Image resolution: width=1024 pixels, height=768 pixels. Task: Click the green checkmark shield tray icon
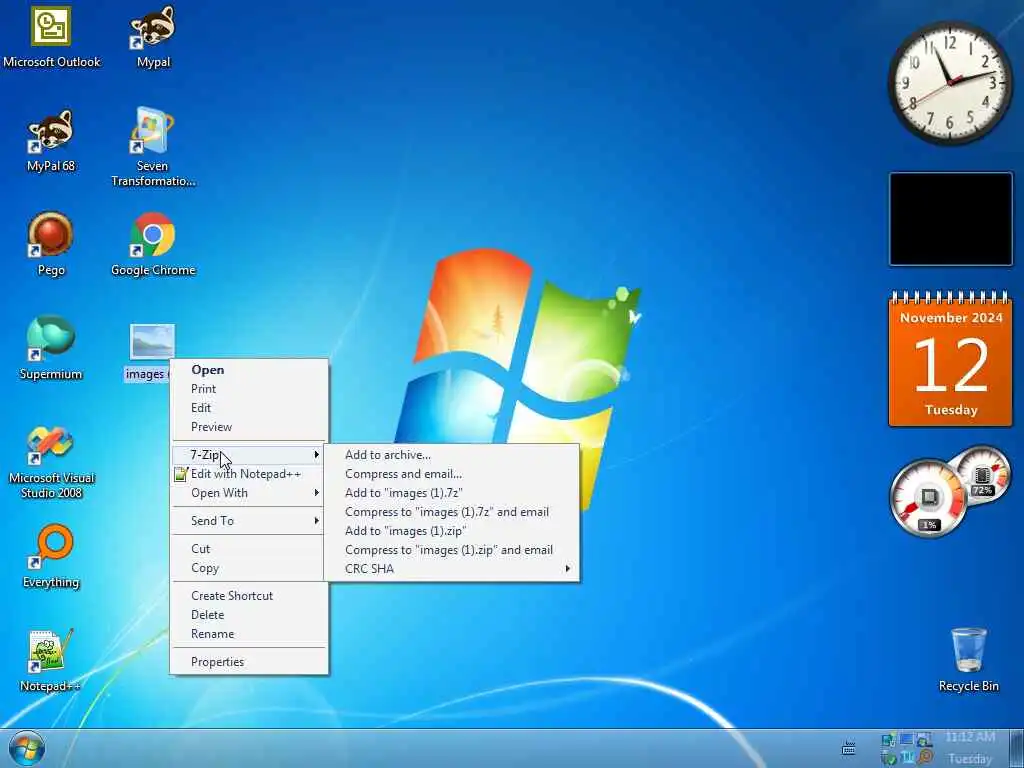888,758
